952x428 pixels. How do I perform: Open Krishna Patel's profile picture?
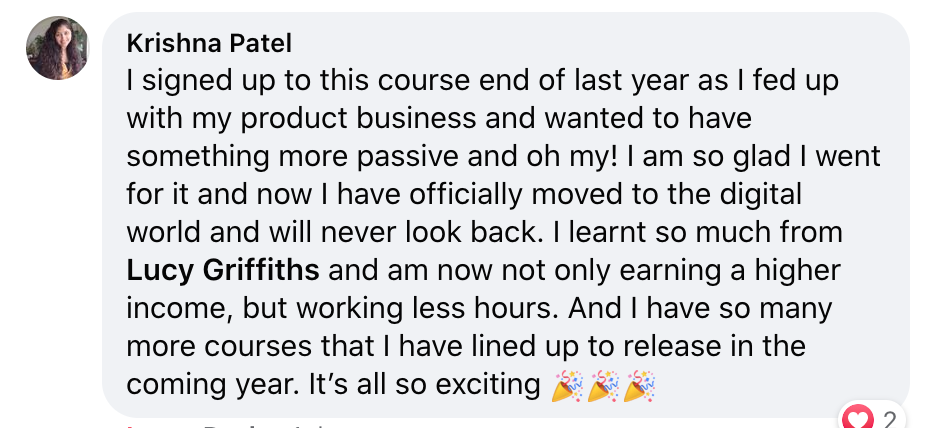(57, 48)
